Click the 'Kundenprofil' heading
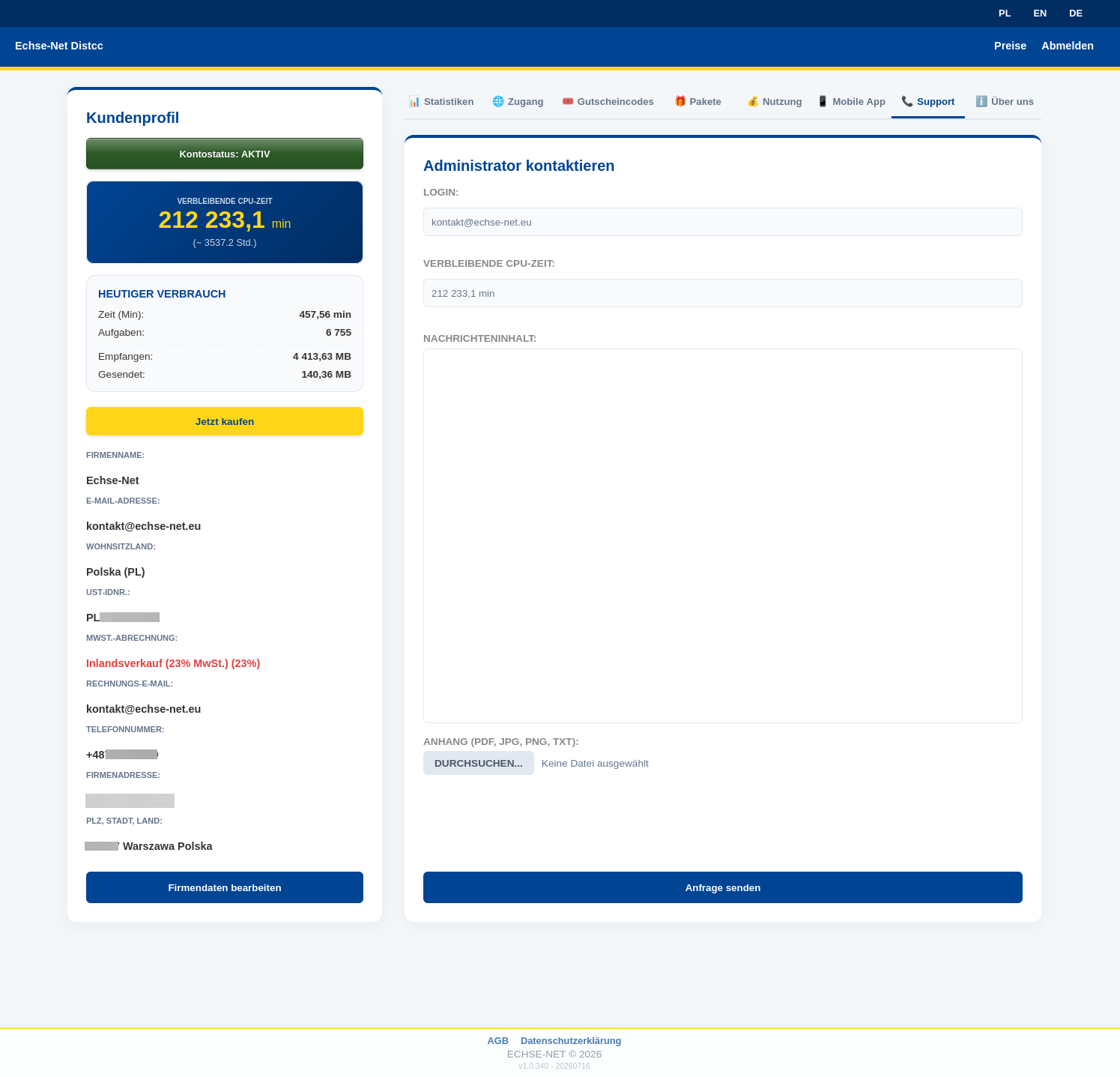Viewport: 1120px width, 1077px height. (133, 118)
